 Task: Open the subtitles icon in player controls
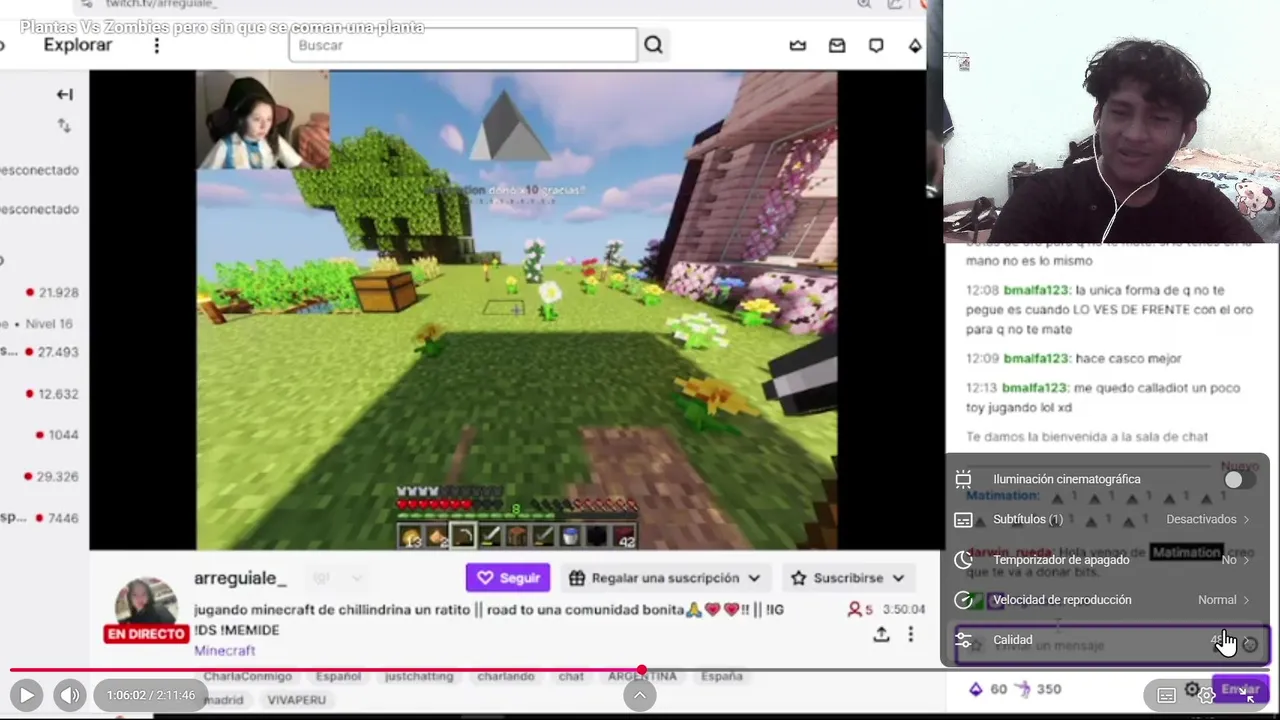click(1166, 695)
